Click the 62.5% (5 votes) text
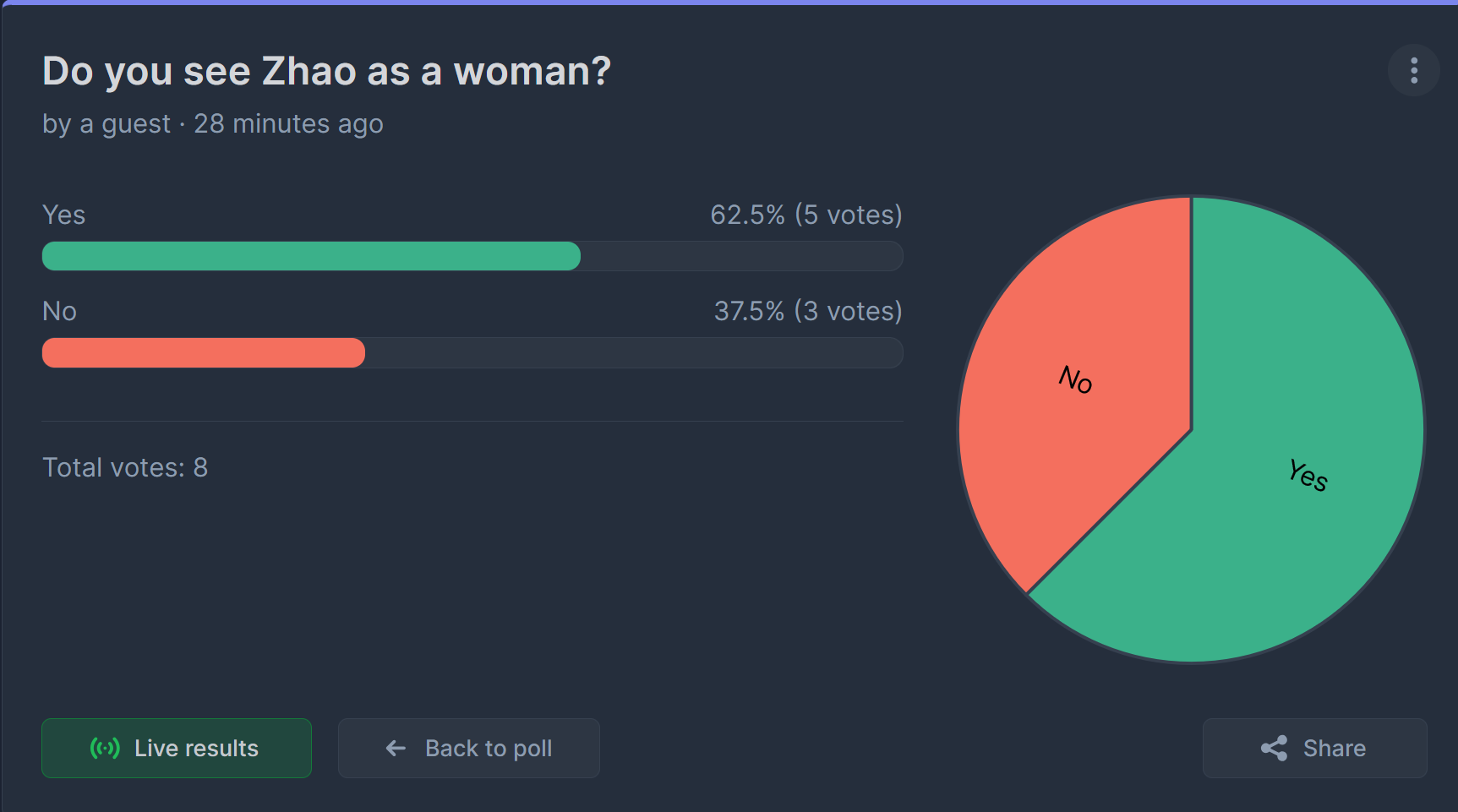1458x812 pixels. (x=806, y=215)
